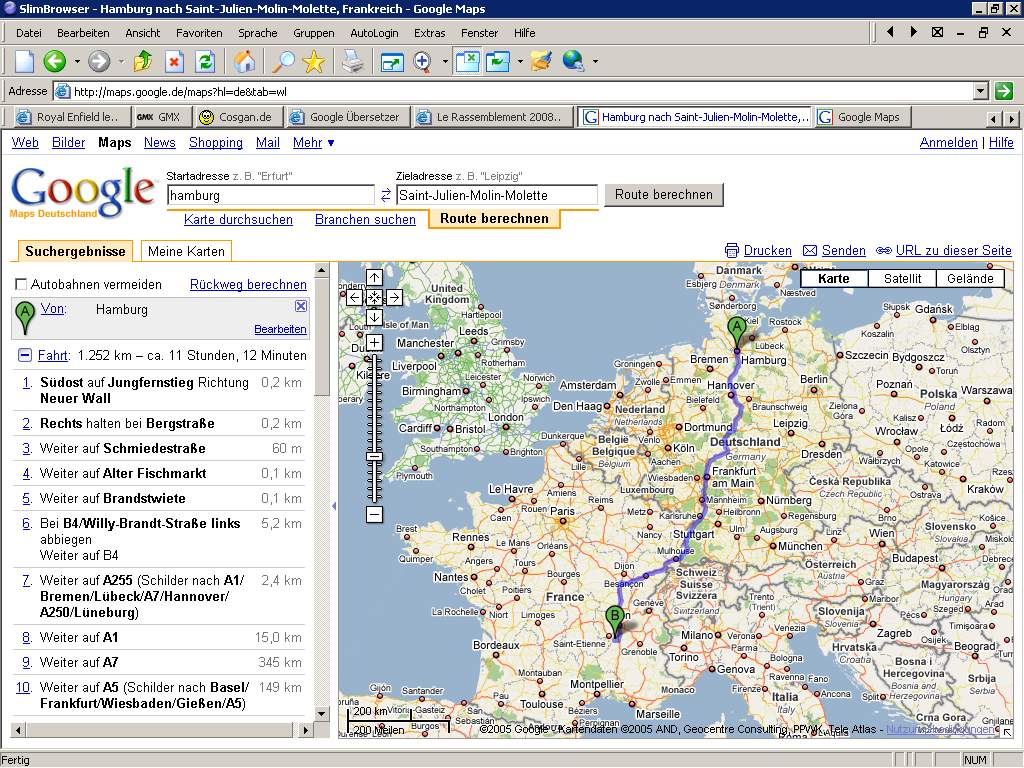The image size is (1024, 768).
Task: Switch map view to Gelände
Action: coord(969,279)
